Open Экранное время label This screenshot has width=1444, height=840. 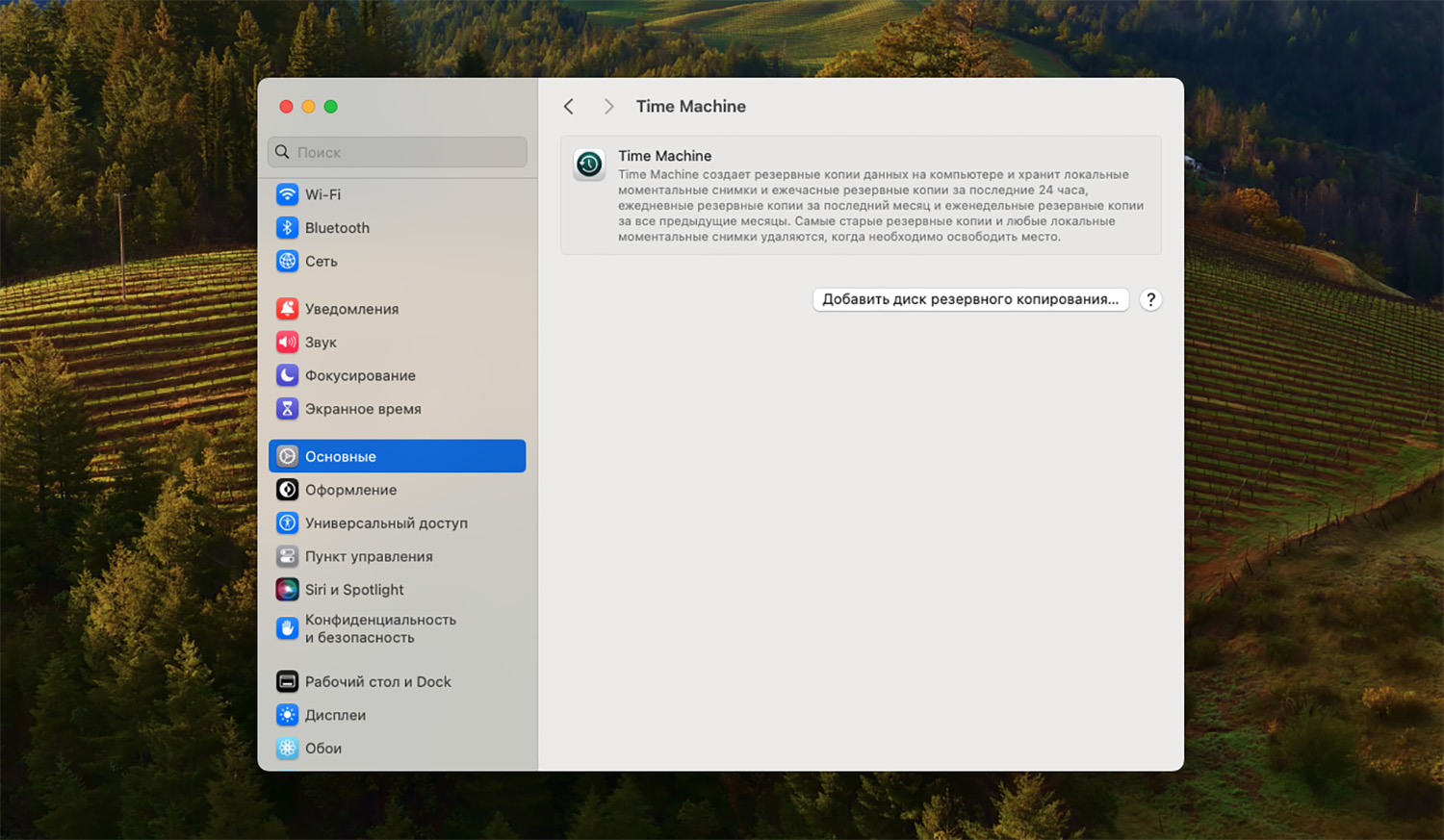coord(363,409)
